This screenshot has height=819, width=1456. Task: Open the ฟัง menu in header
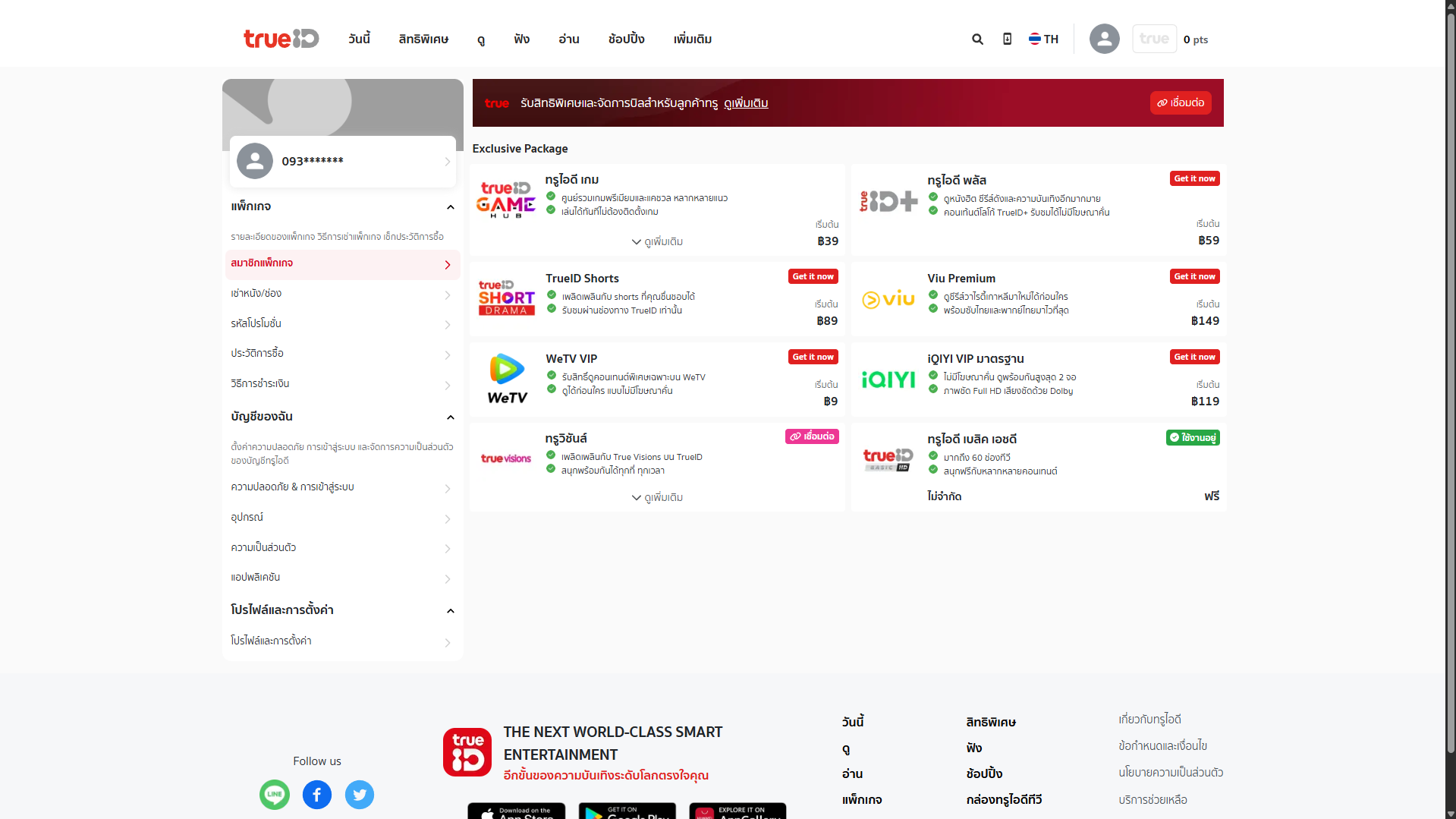521,39
